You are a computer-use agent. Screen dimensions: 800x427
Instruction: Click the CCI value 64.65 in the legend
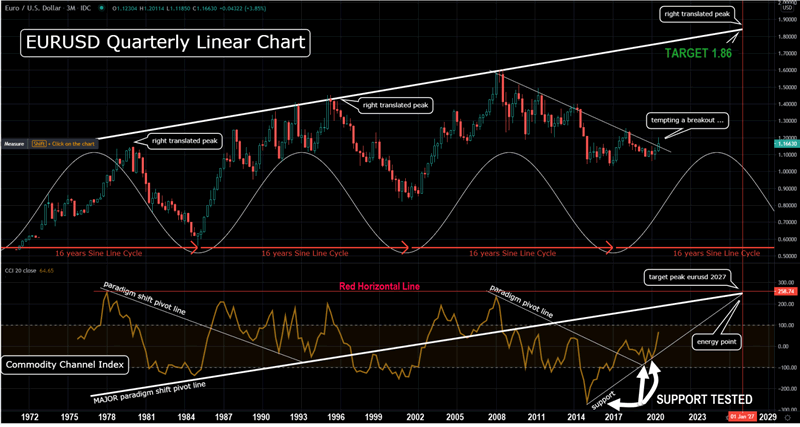pyautogui.click(x=47, y=271)
